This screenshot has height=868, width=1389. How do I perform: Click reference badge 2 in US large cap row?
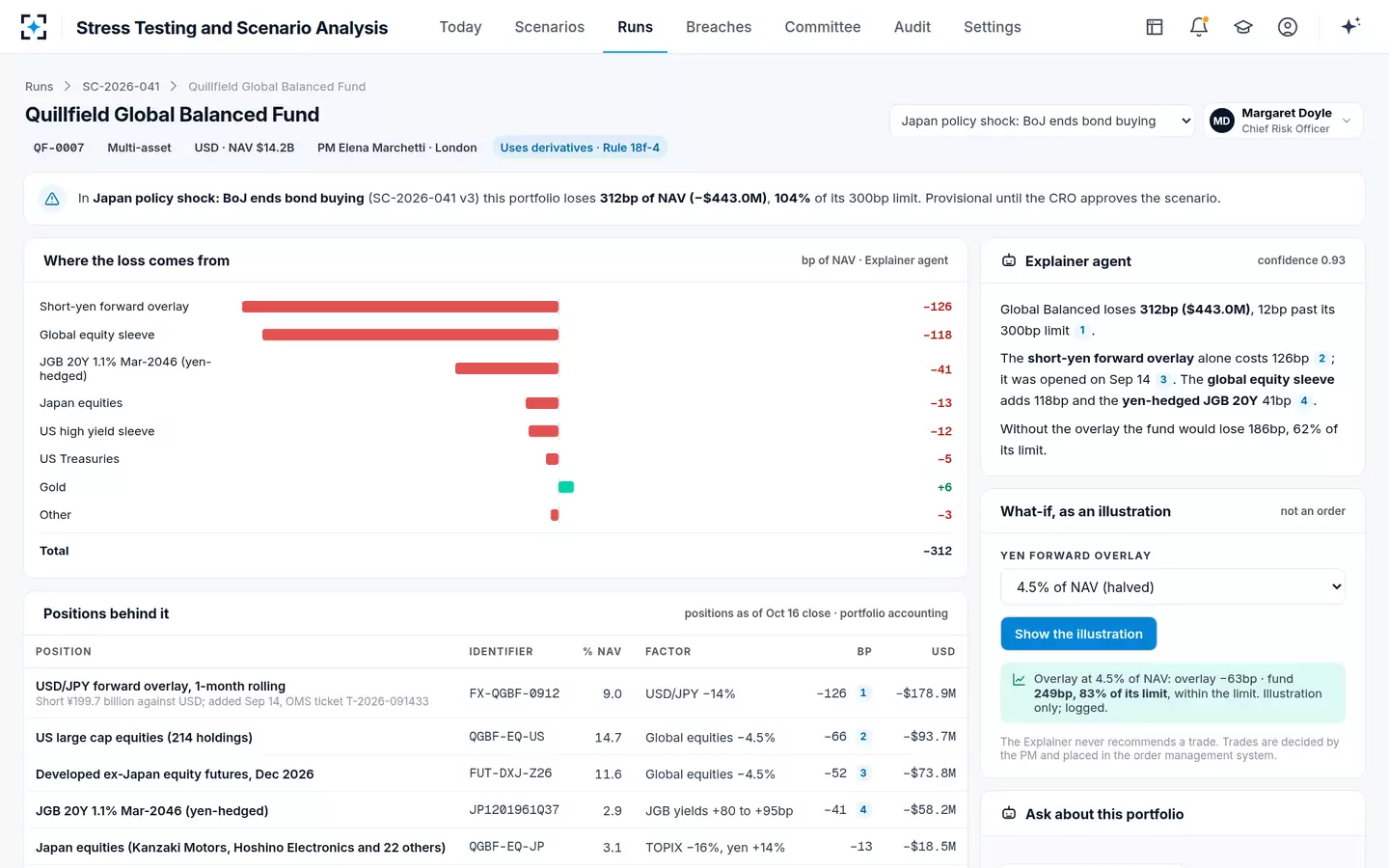pyautogui.click(x=863, y=737)
